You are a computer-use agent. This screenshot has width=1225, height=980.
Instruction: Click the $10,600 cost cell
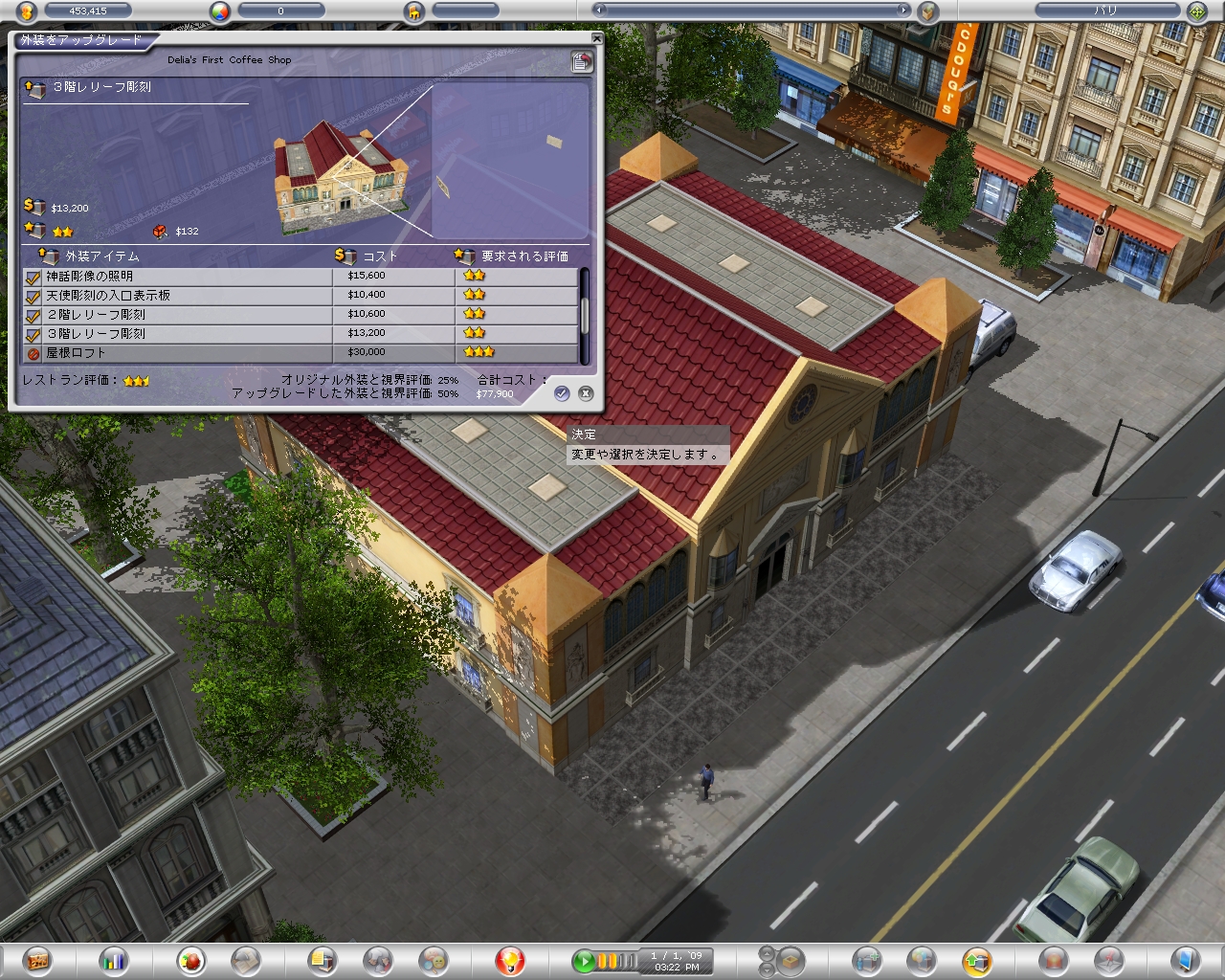(x=367, y=314)
